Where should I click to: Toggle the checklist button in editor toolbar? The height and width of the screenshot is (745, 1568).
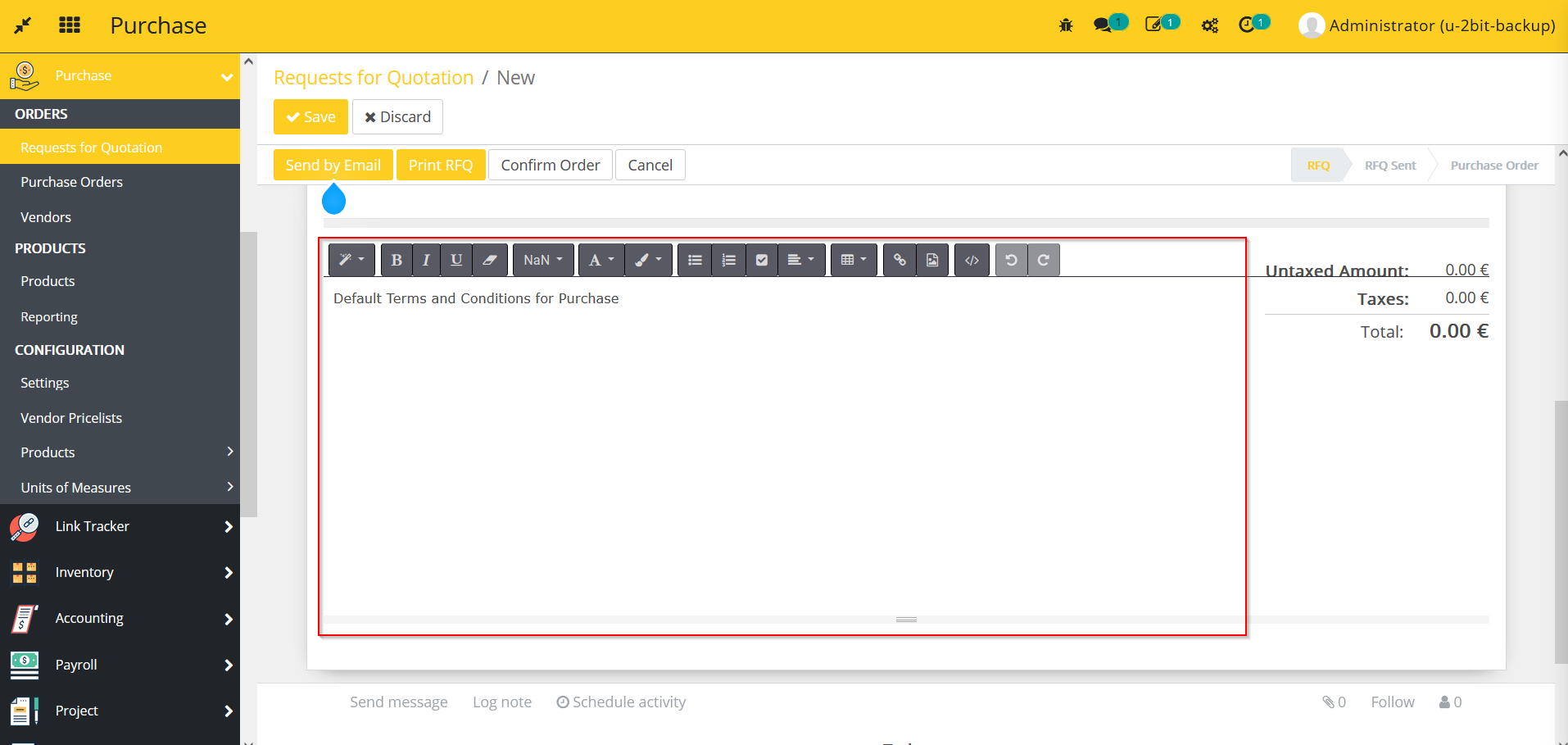click(762, 260)
